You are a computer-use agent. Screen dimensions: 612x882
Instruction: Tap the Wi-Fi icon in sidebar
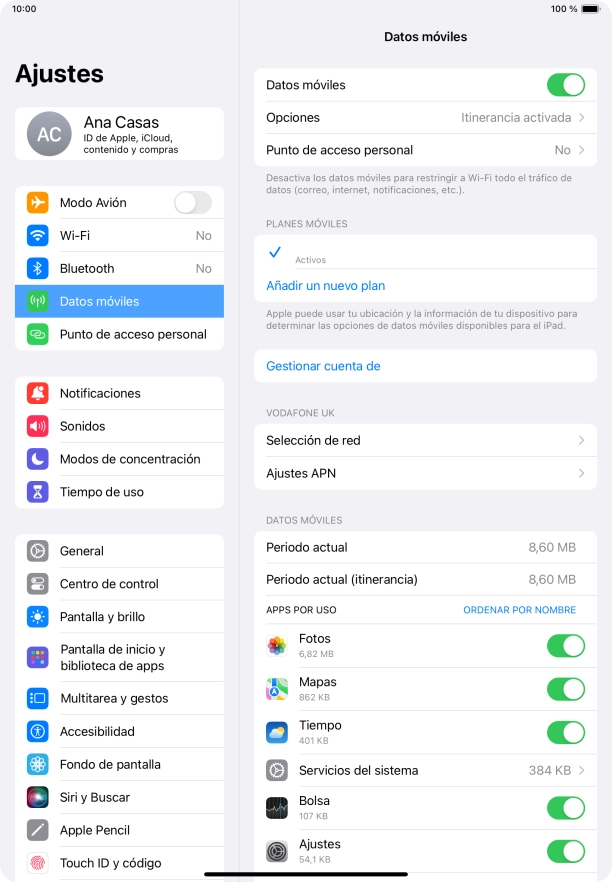tap(38, 235)
